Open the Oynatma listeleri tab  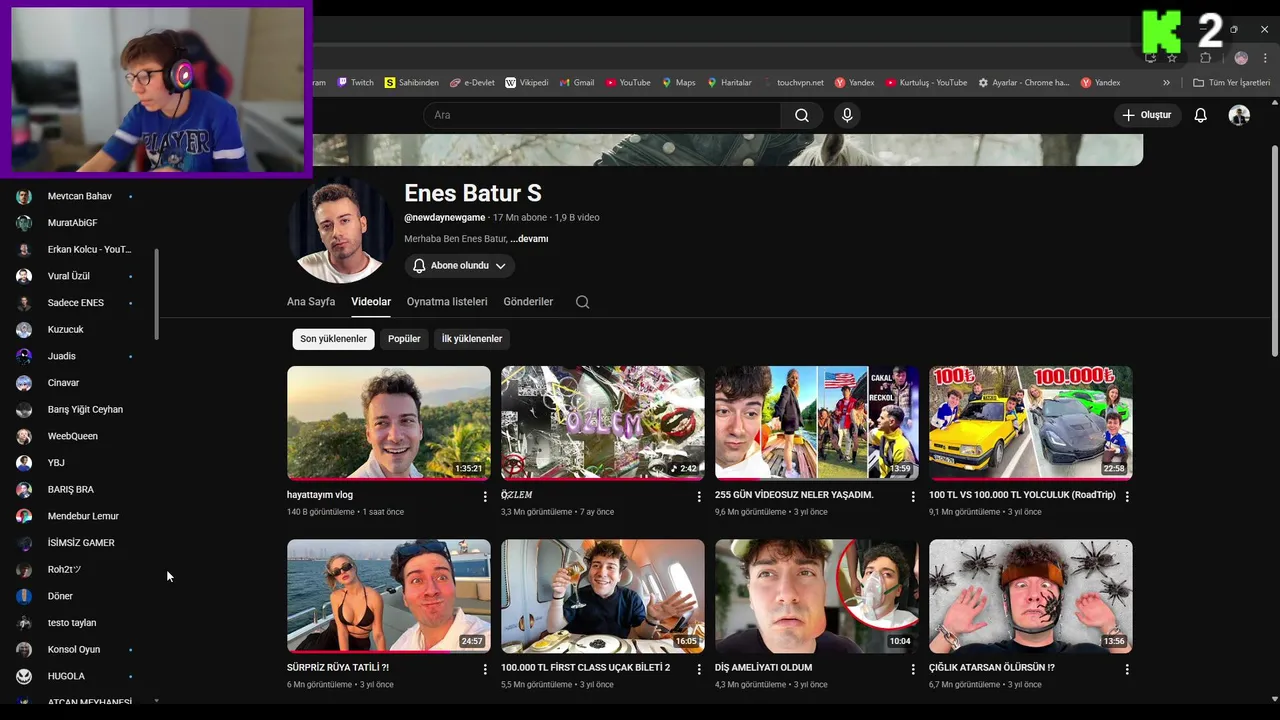click(447, 302)
